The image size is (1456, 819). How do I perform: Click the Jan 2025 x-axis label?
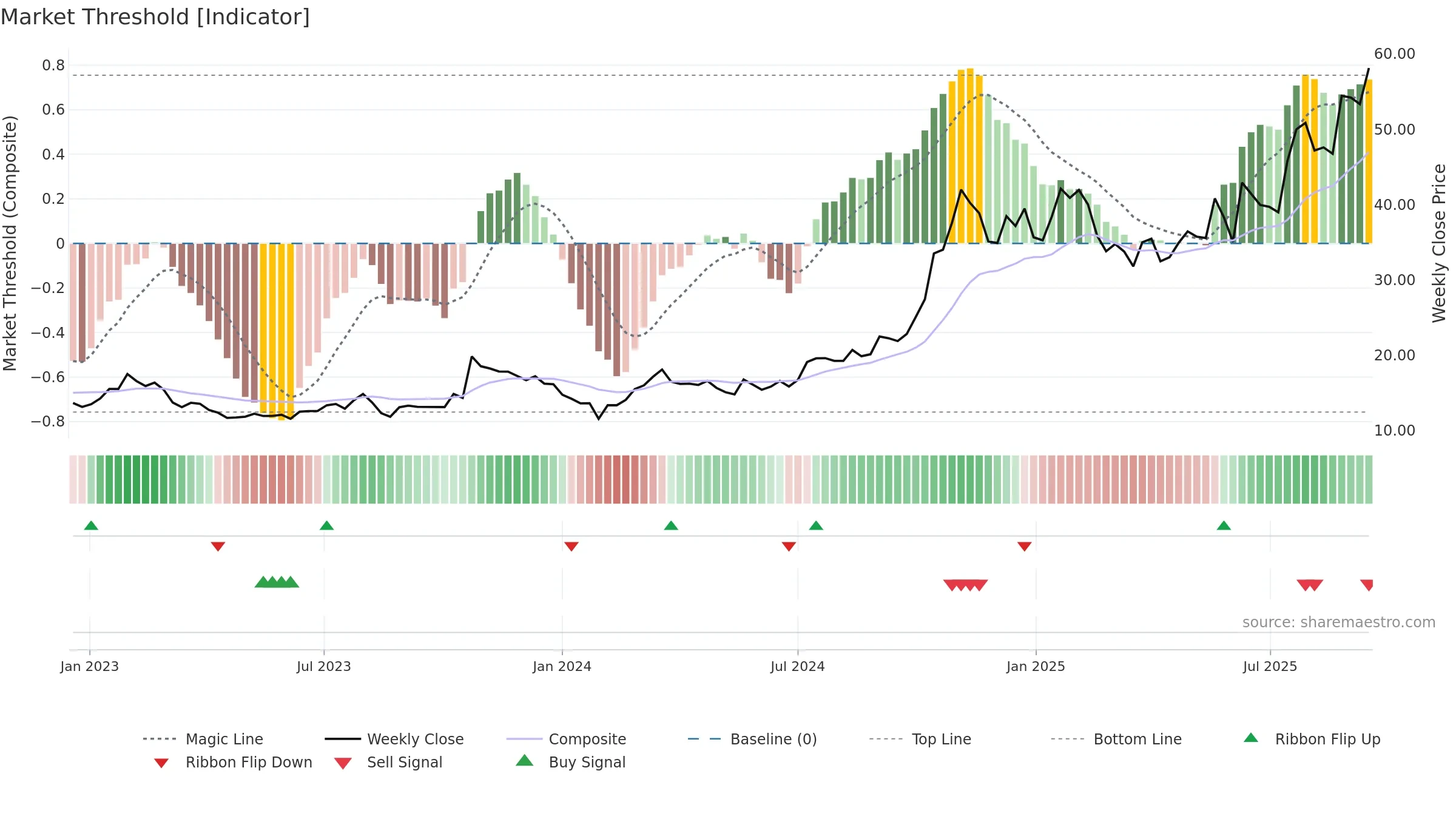click(x=1036, y=666)
